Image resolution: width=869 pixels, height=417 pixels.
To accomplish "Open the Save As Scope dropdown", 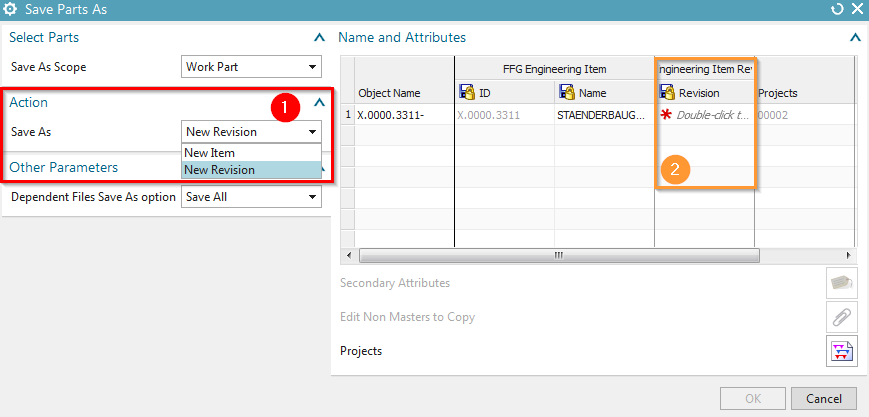I will click(x=251, y=68).
